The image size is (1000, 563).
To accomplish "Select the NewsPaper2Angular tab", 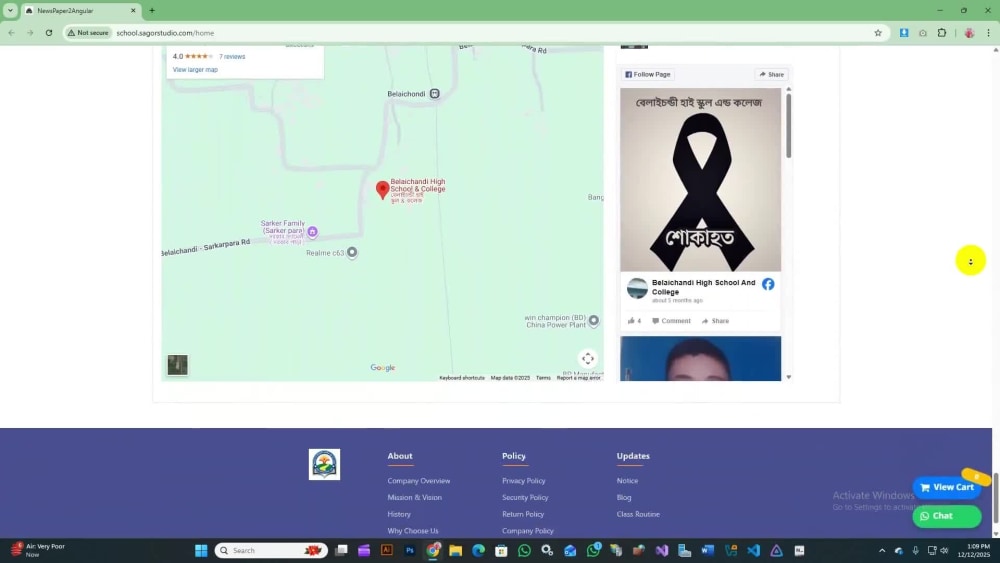I will point(80,10).
